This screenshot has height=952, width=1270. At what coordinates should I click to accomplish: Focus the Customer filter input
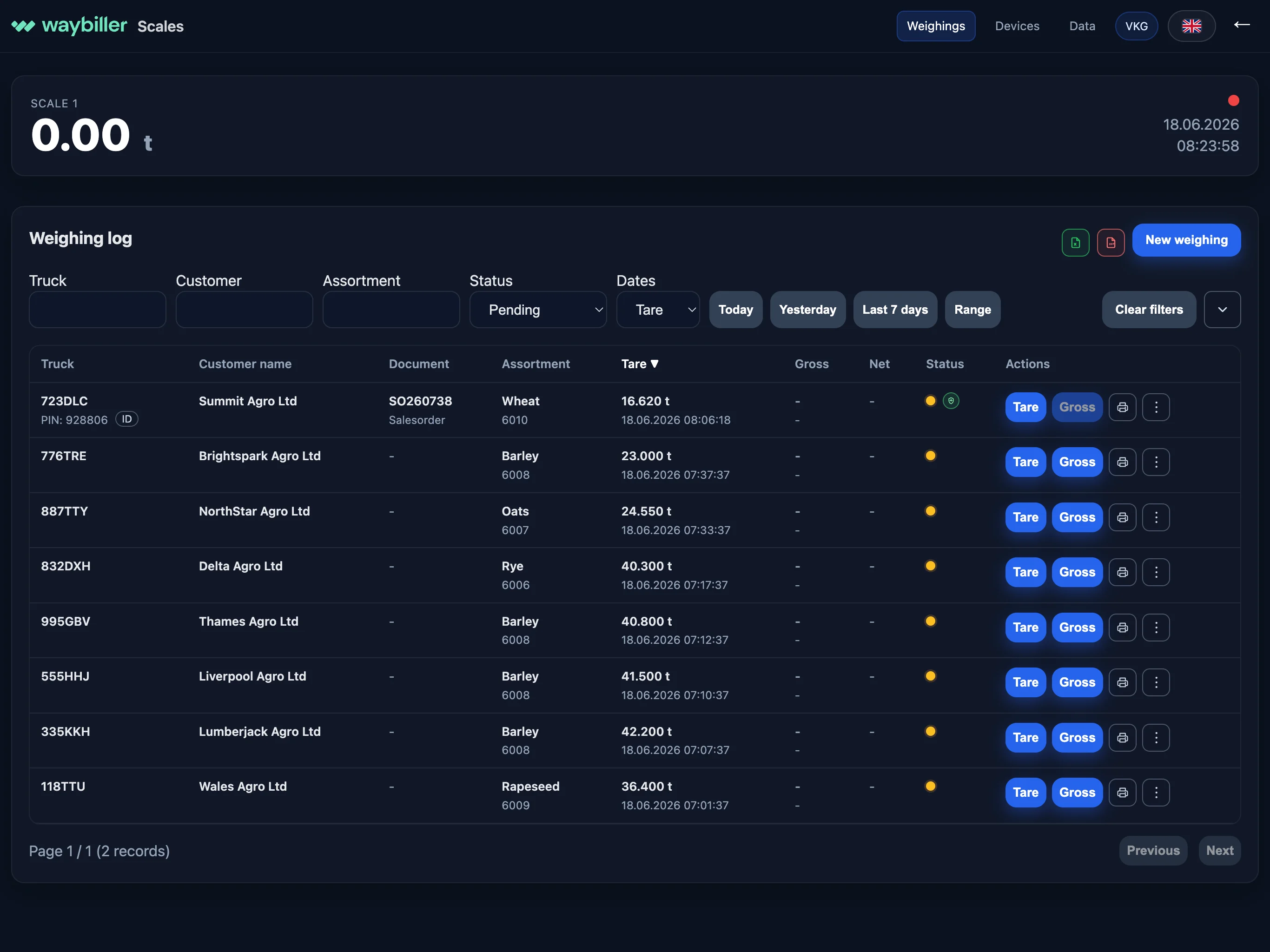coord(245,310)
